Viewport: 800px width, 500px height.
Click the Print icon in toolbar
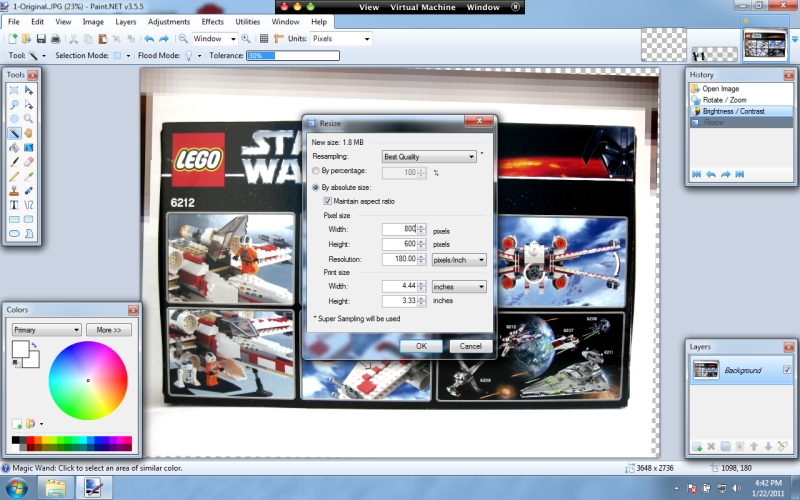(56, 39)
